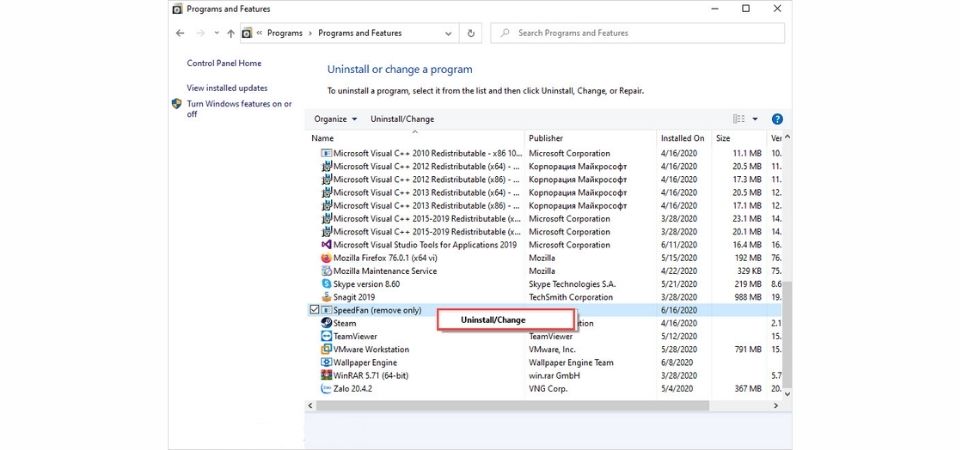Open the Control Panel Home link

tap(224, 63)
